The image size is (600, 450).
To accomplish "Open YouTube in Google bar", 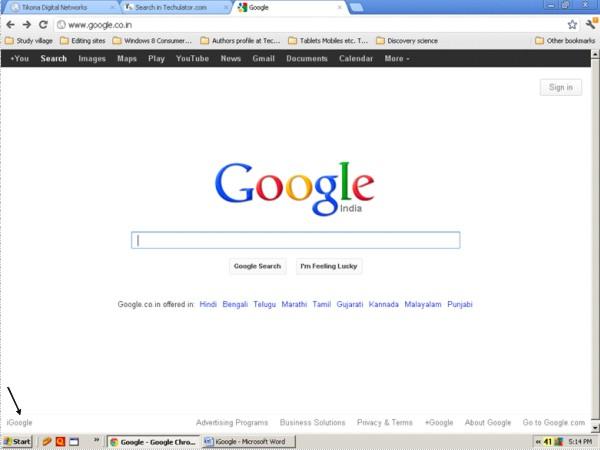I will (192, 59).
